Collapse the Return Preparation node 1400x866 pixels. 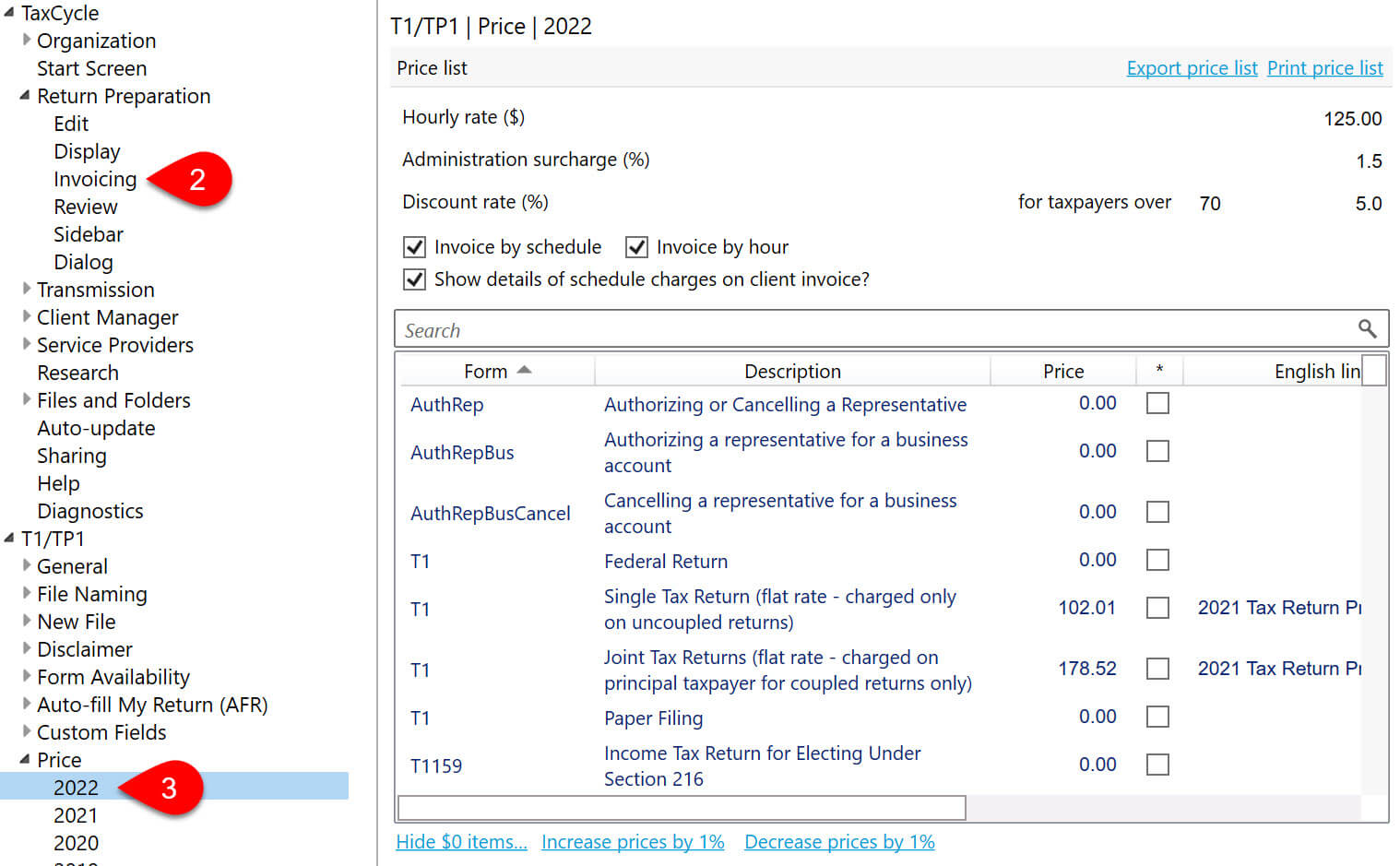25,95
